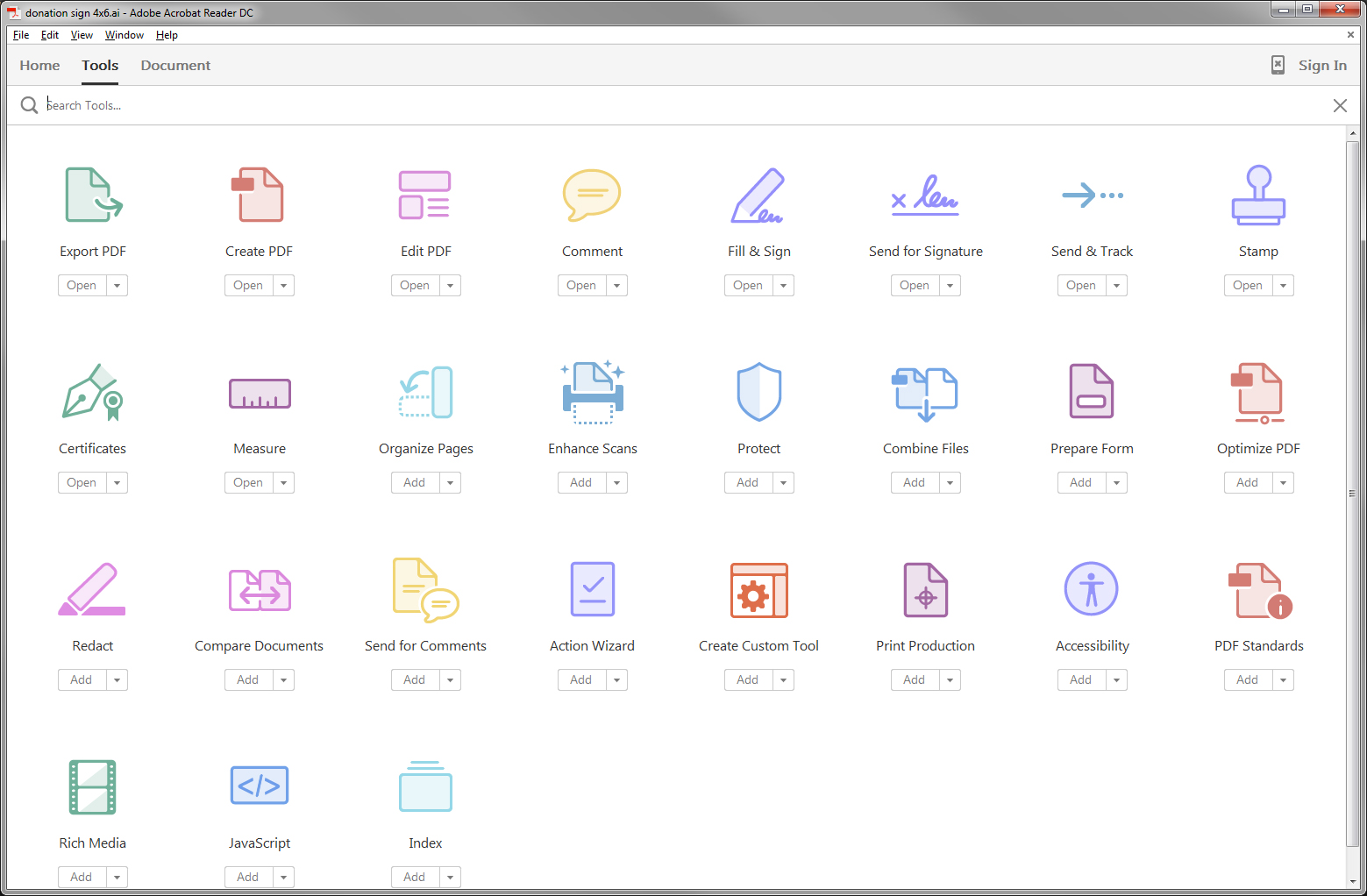
Task: Select the Protect shield icon
Action: [x=758, y=392]
